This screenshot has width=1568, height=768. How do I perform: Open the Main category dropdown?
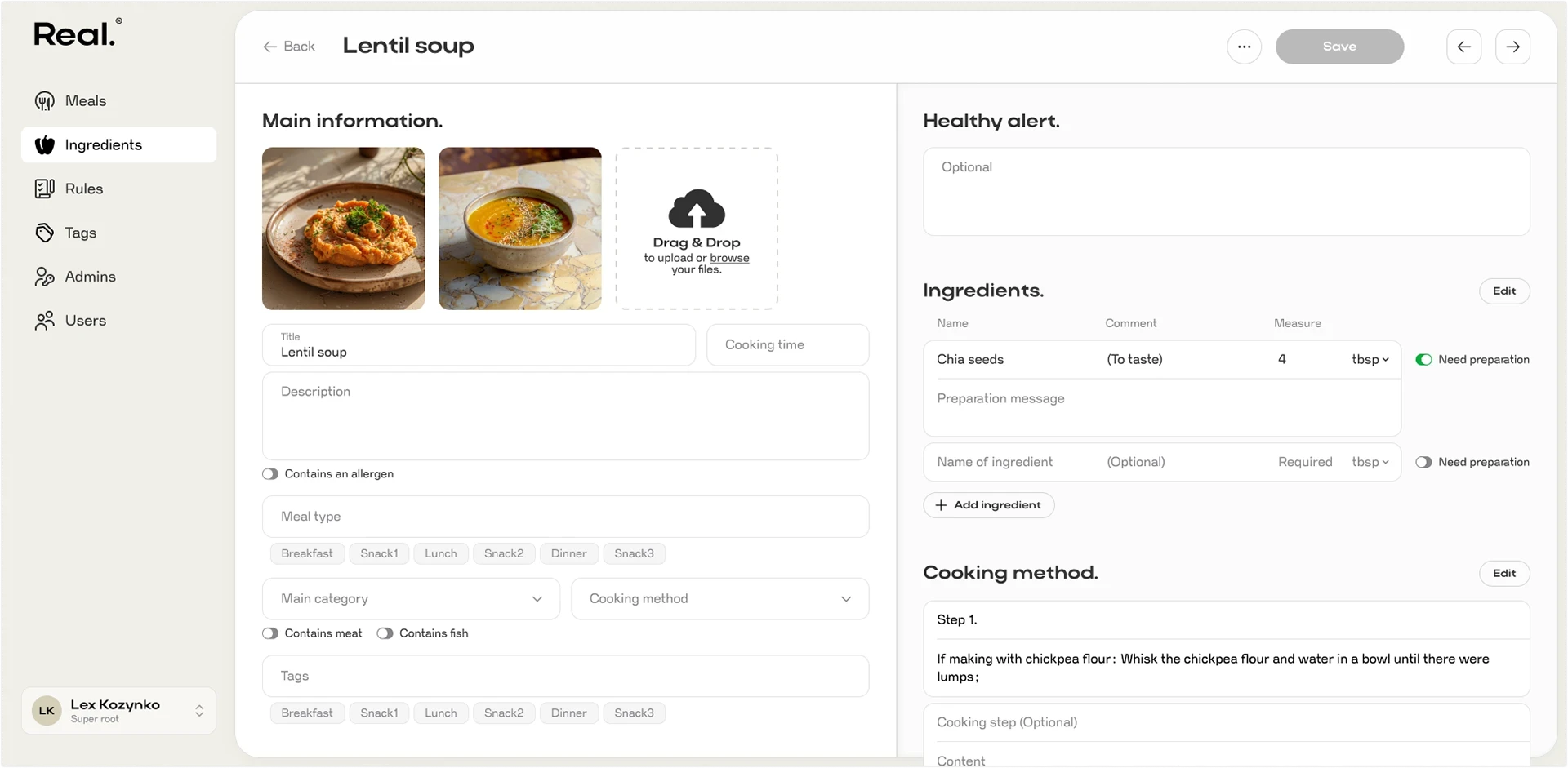click(411, 599)
